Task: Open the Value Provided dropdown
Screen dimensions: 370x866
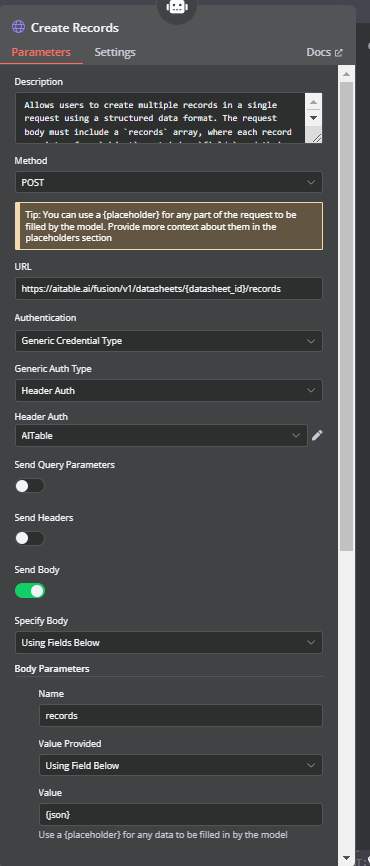Action: pyautogui.click(x=181, y=765)
